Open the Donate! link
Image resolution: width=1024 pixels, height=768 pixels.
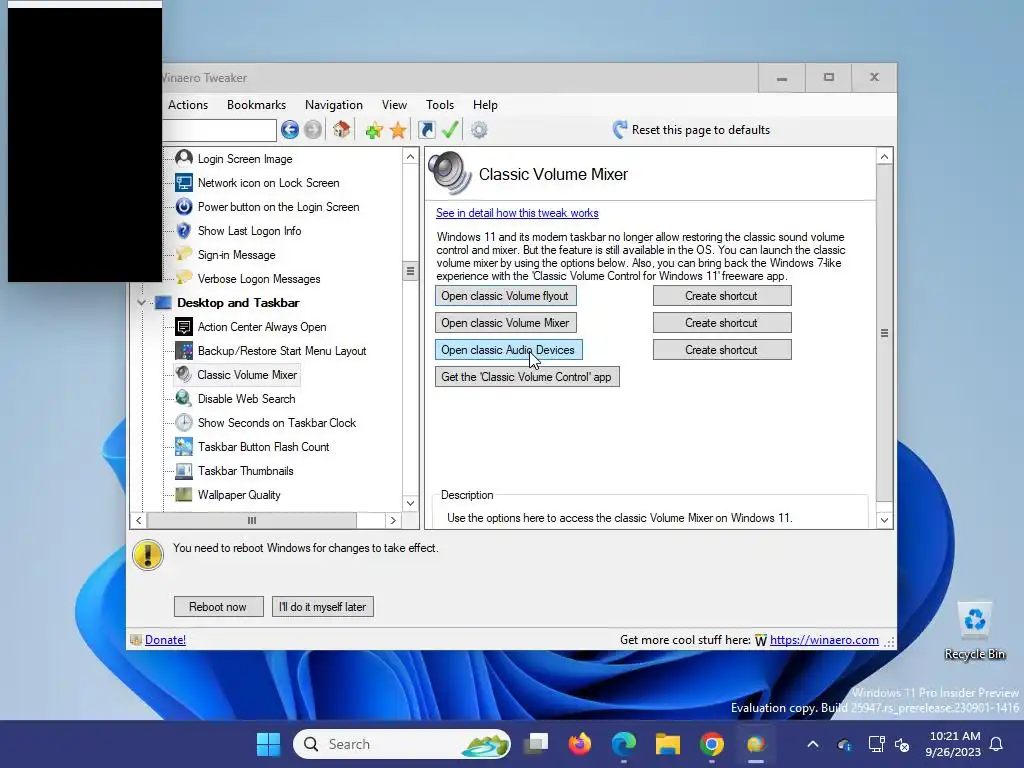click(x=165, y=640)
